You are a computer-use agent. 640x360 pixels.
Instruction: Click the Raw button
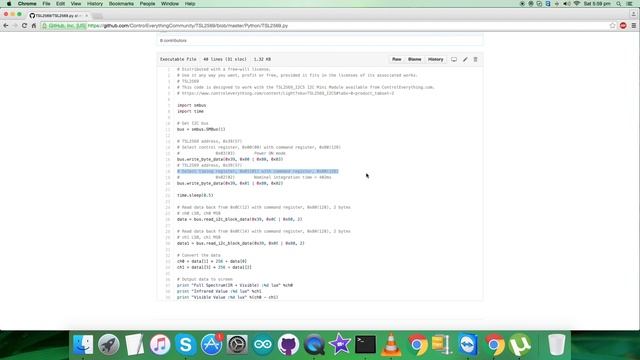click(x=397, y=60)
